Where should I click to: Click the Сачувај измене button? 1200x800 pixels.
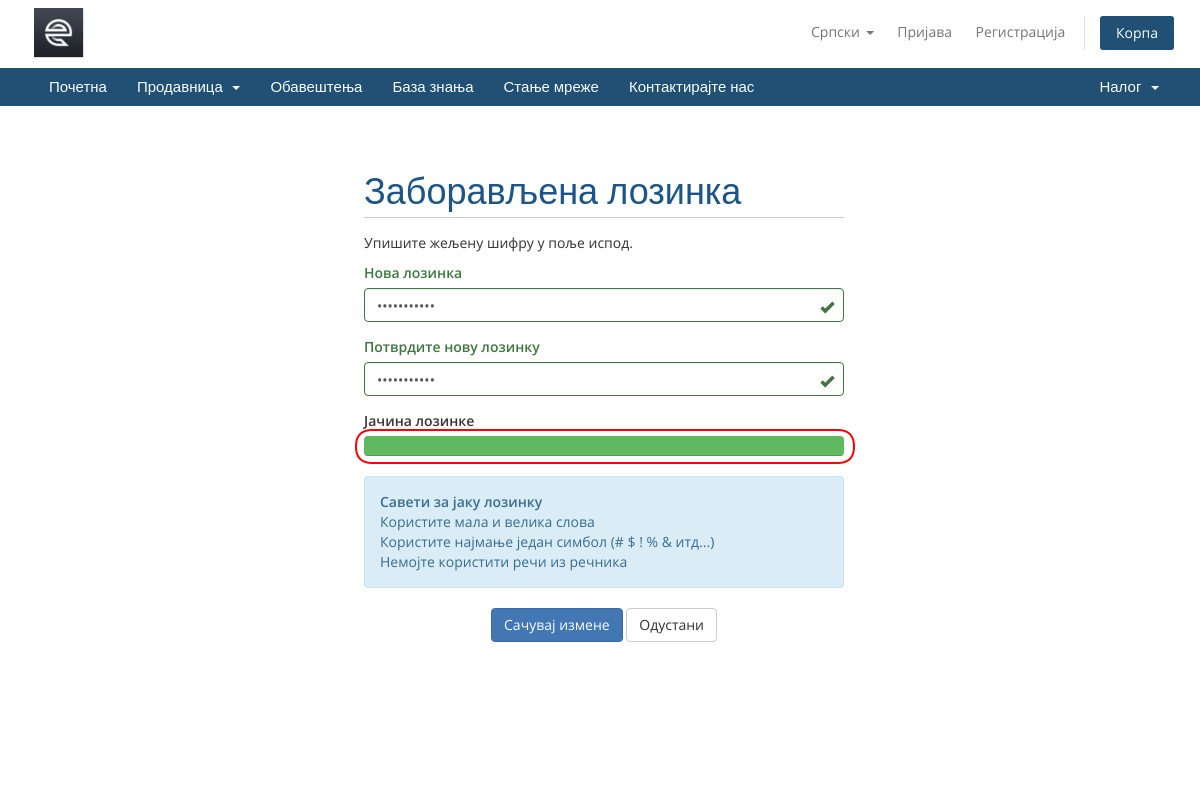557,625
